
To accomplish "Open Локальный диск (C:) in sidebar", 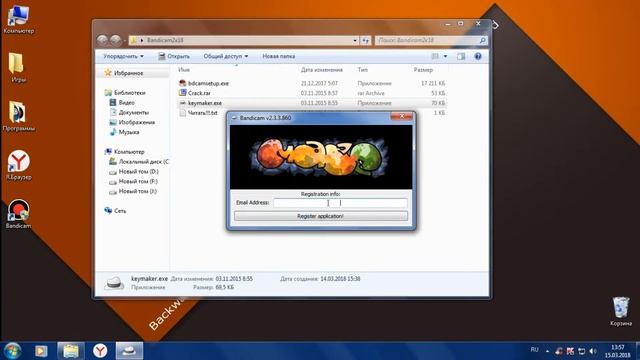I will tap(143, 162).
